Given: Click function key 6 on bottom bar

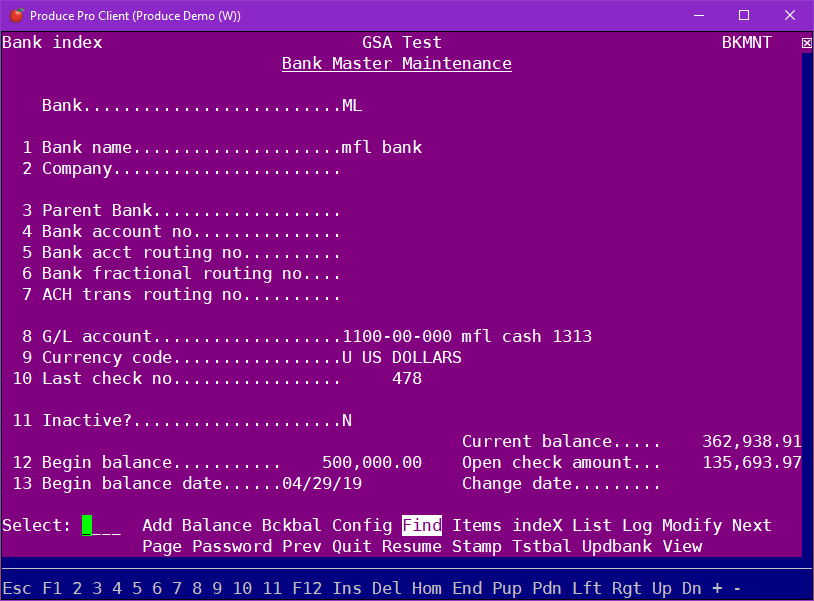Looking at the screenshot, I should pos(157,589).
